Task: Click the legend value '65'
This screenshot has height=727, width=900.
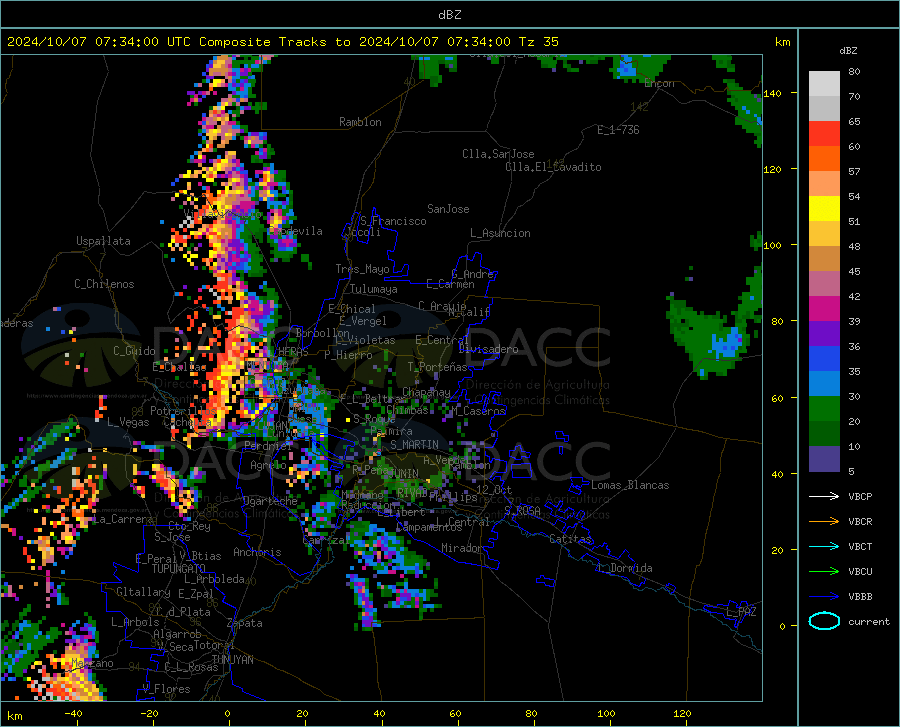Action: pos(855,122)
